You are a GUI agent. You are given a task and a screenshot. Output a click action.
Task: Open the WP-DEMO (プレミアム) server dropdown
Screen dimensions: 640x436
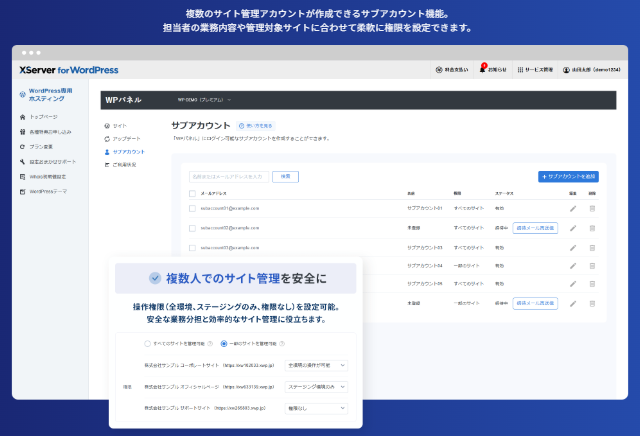[204, 100]
